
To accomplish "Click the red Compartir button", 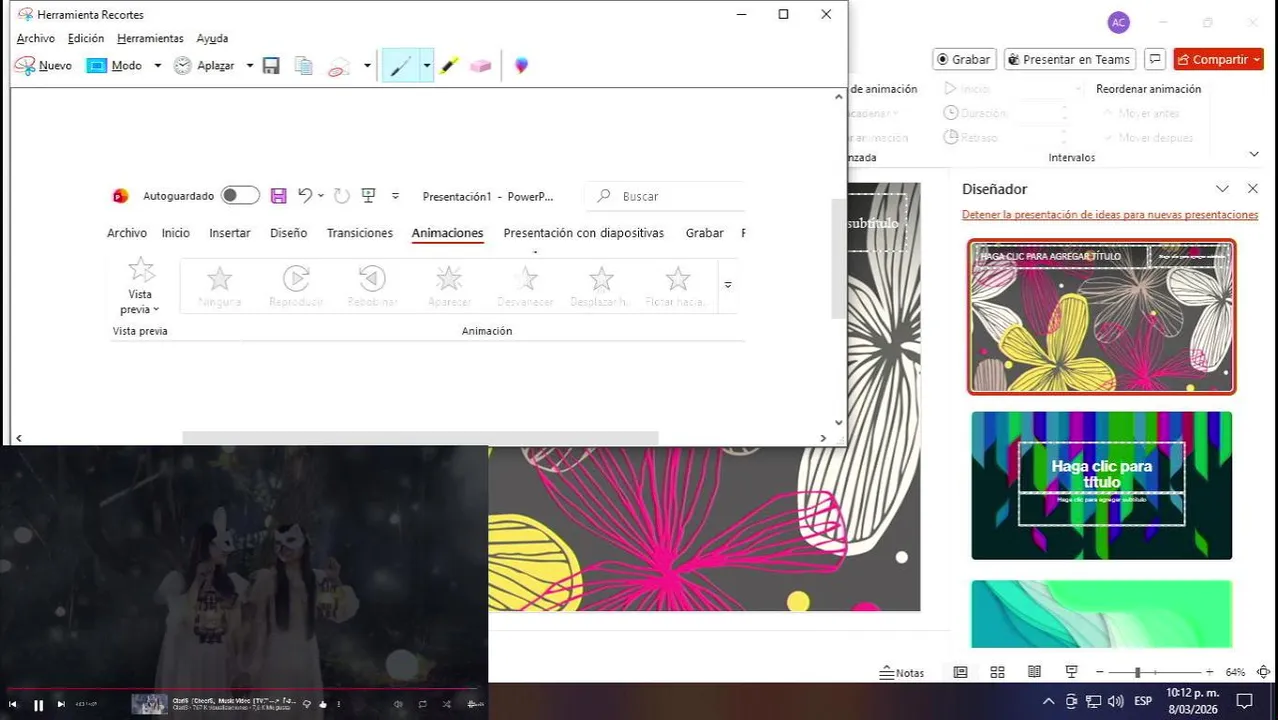I will [x=1219, y=59].
